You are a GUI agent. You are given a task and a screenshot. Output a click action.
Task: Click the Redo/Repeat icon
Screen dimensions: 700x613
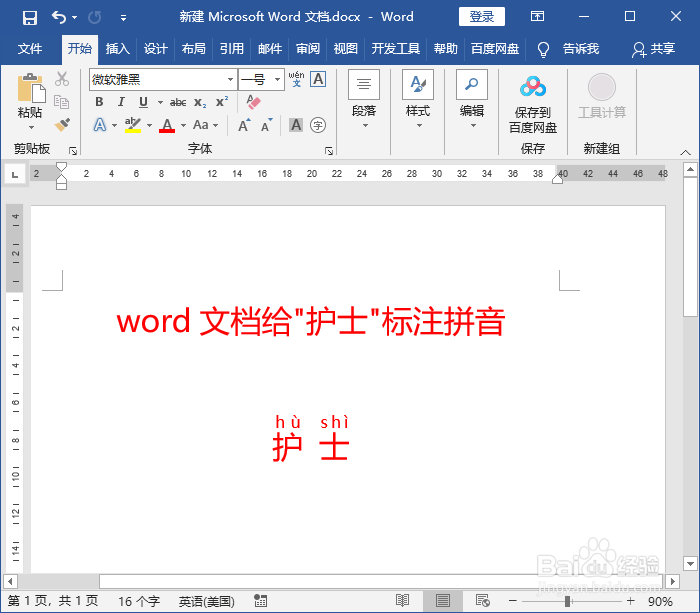(95, 17)
